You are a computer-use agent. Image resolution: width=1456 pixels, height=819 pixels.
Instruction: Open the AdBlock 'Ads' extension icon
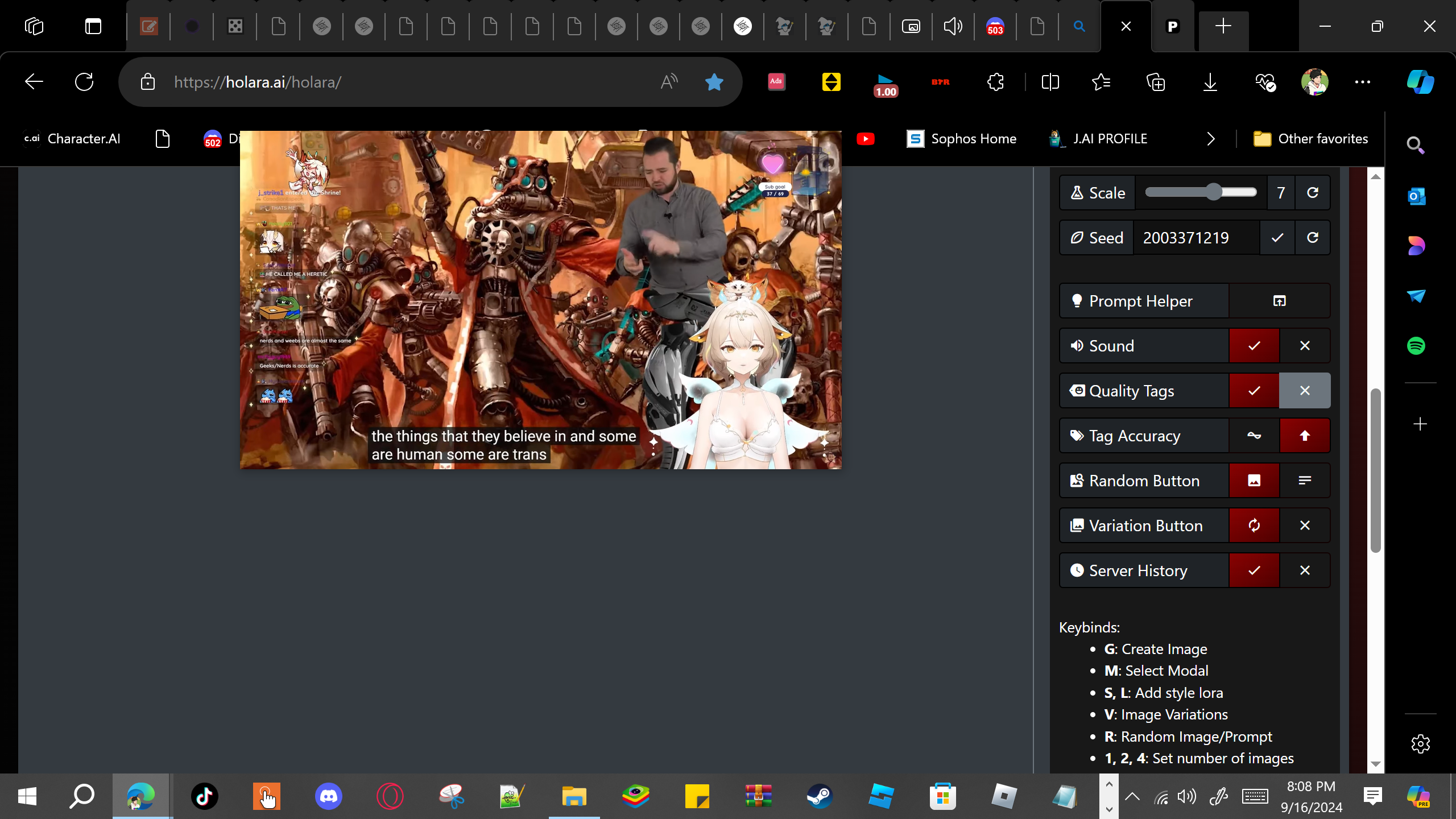776,82
